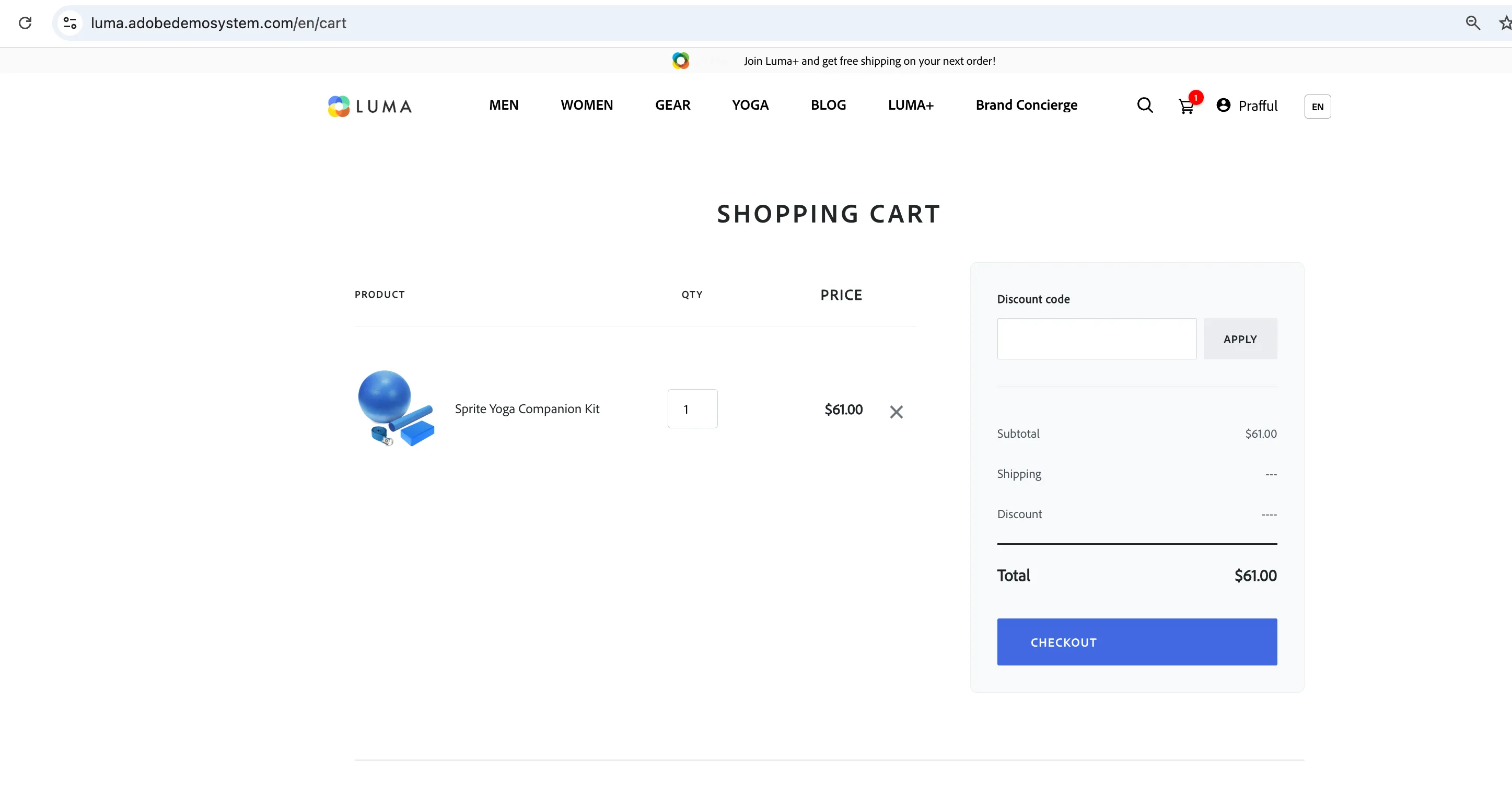The width and height of the screenshot is (1512, 795).
Task: Click the browser zoom magnifier icon
Action: 1473,23
